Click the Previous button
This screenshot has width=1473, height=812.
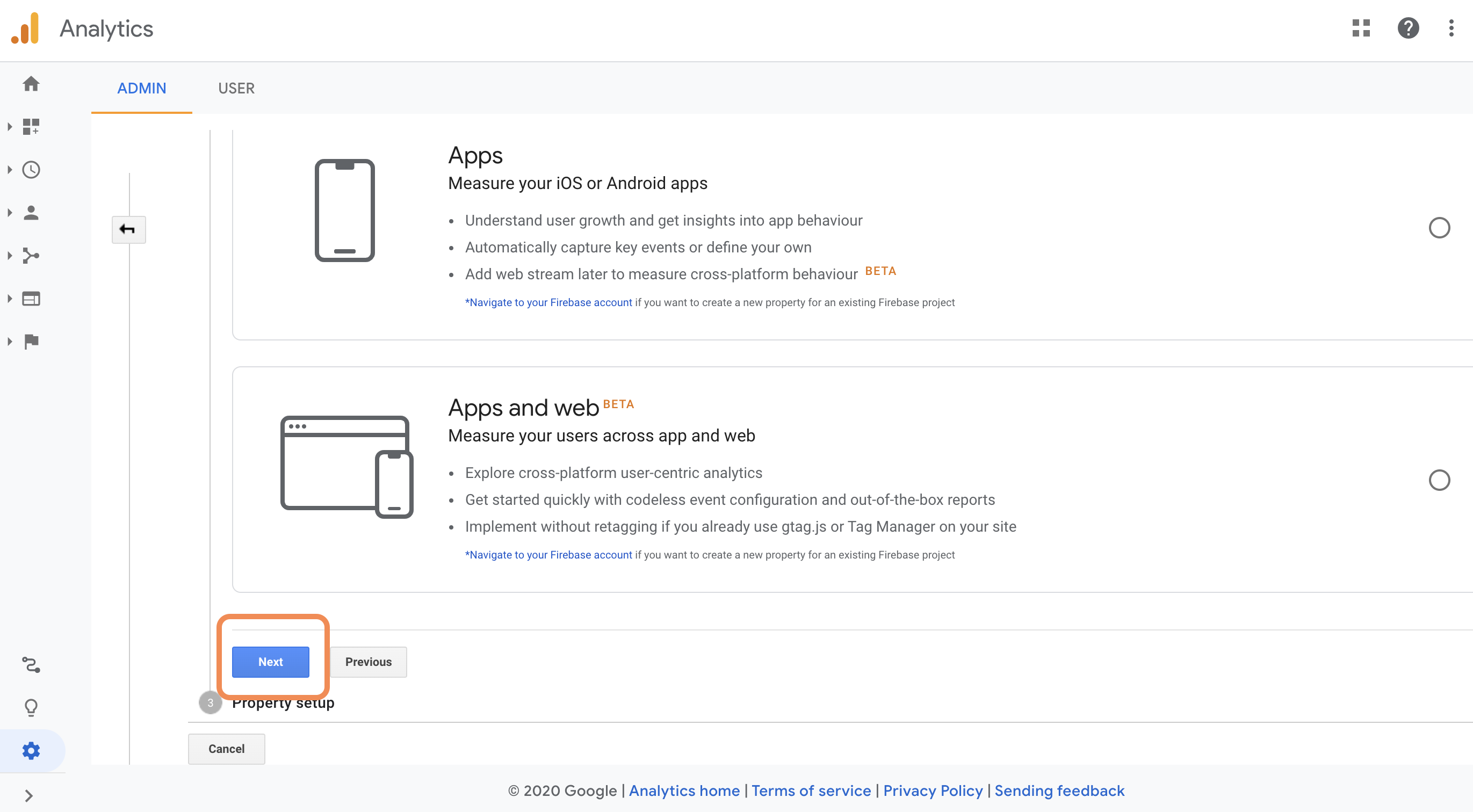click(x=369, y=662)
